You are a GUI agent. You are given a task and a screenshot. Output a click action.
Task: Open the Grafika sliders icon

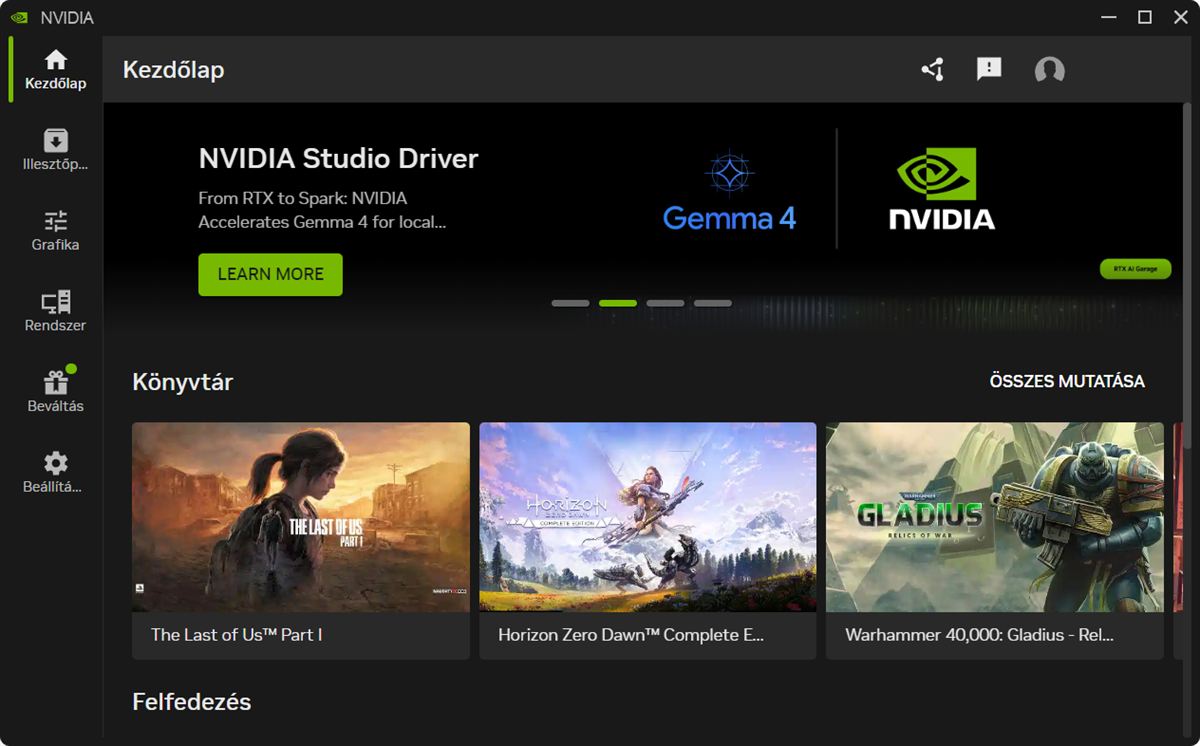tap(56, 221)
